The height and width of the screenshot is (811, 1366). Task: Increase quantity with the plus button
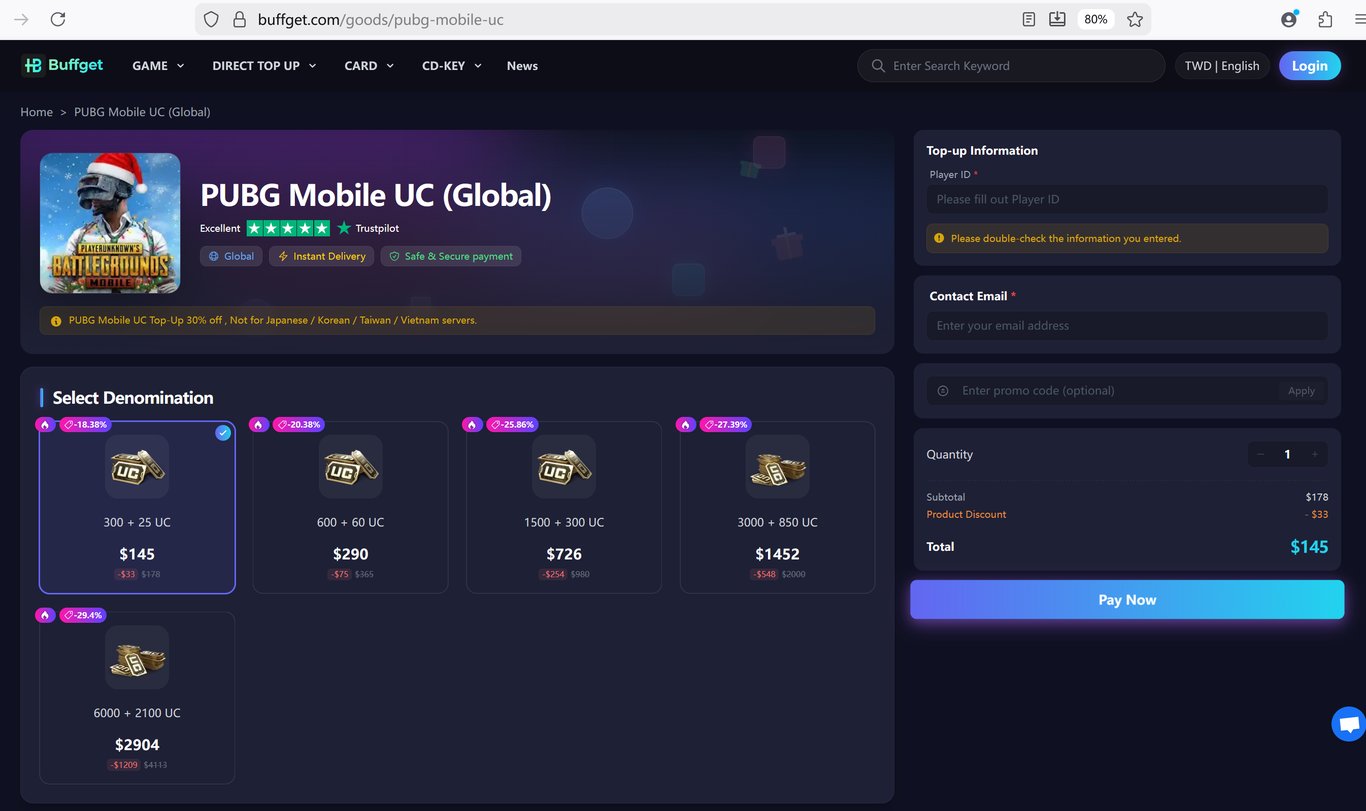pyautogui.click(x=1314, y=454)
